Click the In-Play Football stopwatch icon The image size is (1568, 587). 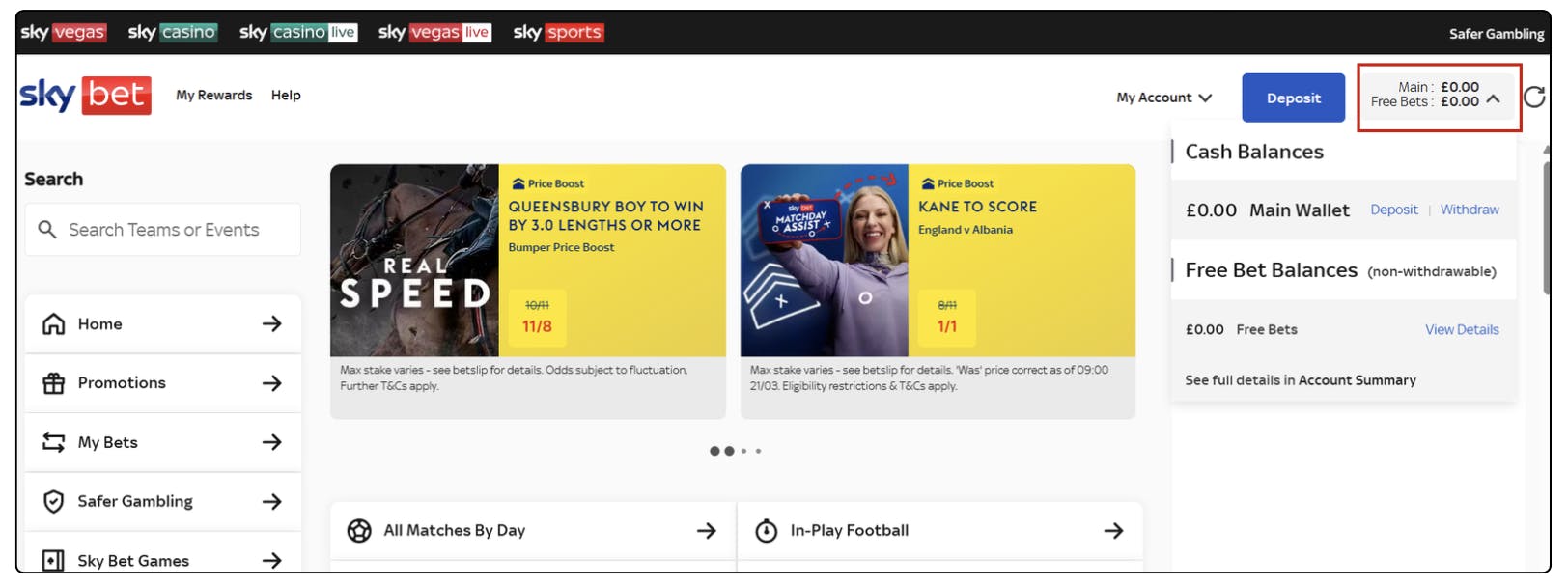click(767, 530)
